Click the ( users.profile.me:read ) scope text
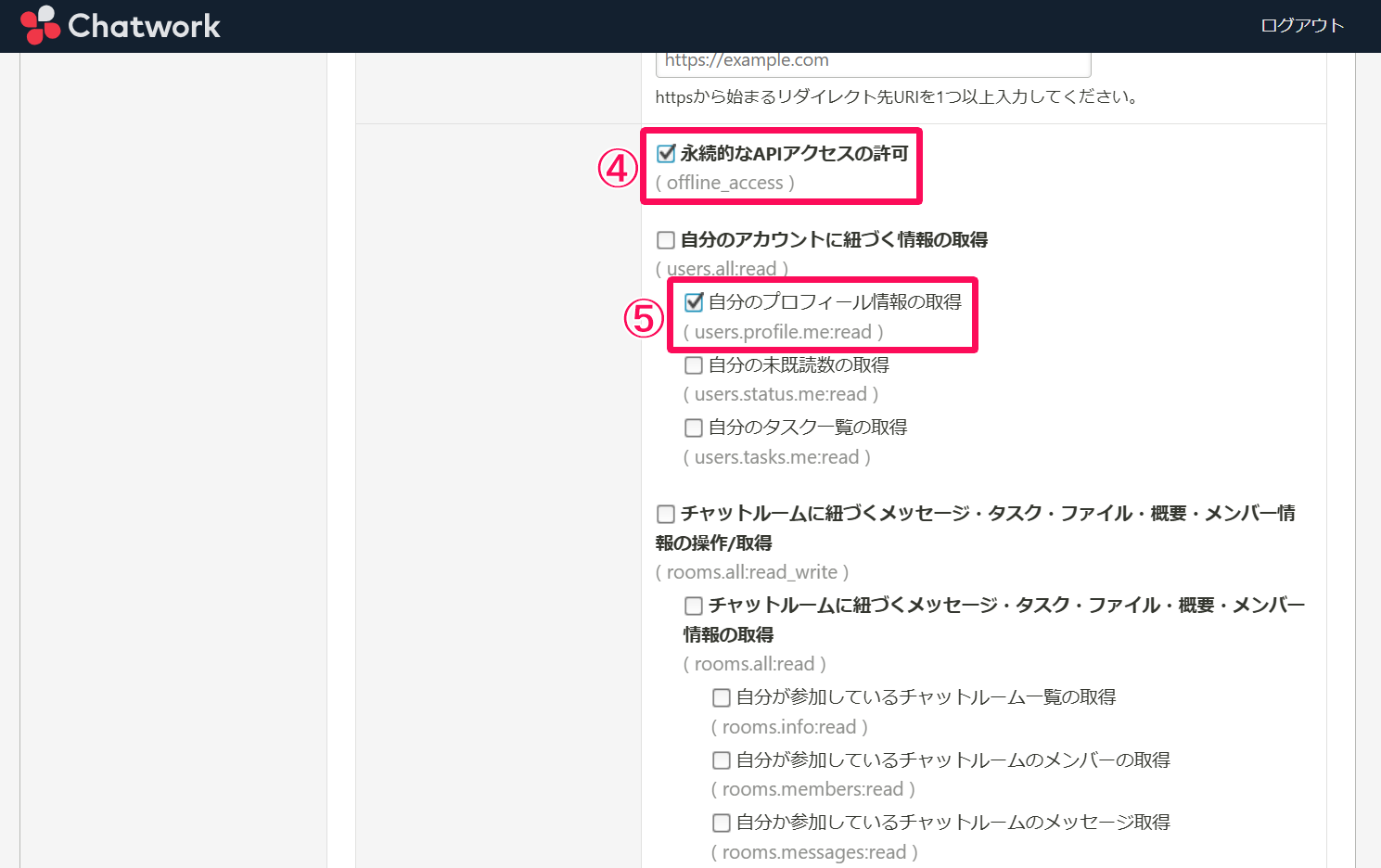The width and height of the screenshot is (1381, 868). point(784,332)
